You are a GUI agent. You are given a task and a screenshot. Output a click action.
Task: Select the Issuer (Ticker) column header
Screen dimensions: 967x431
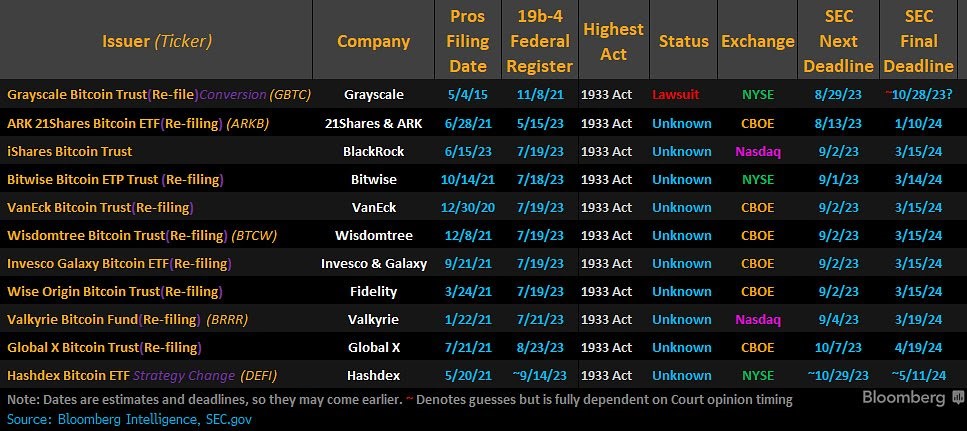click(156, 41)
